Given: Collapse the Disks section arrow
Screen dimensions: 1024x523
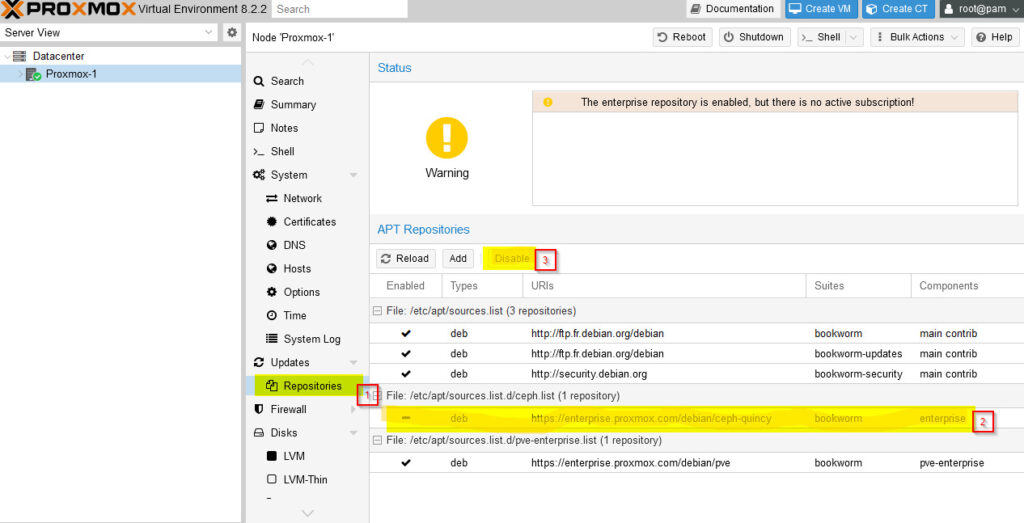Looking at the screenshot, I should 353,433.
